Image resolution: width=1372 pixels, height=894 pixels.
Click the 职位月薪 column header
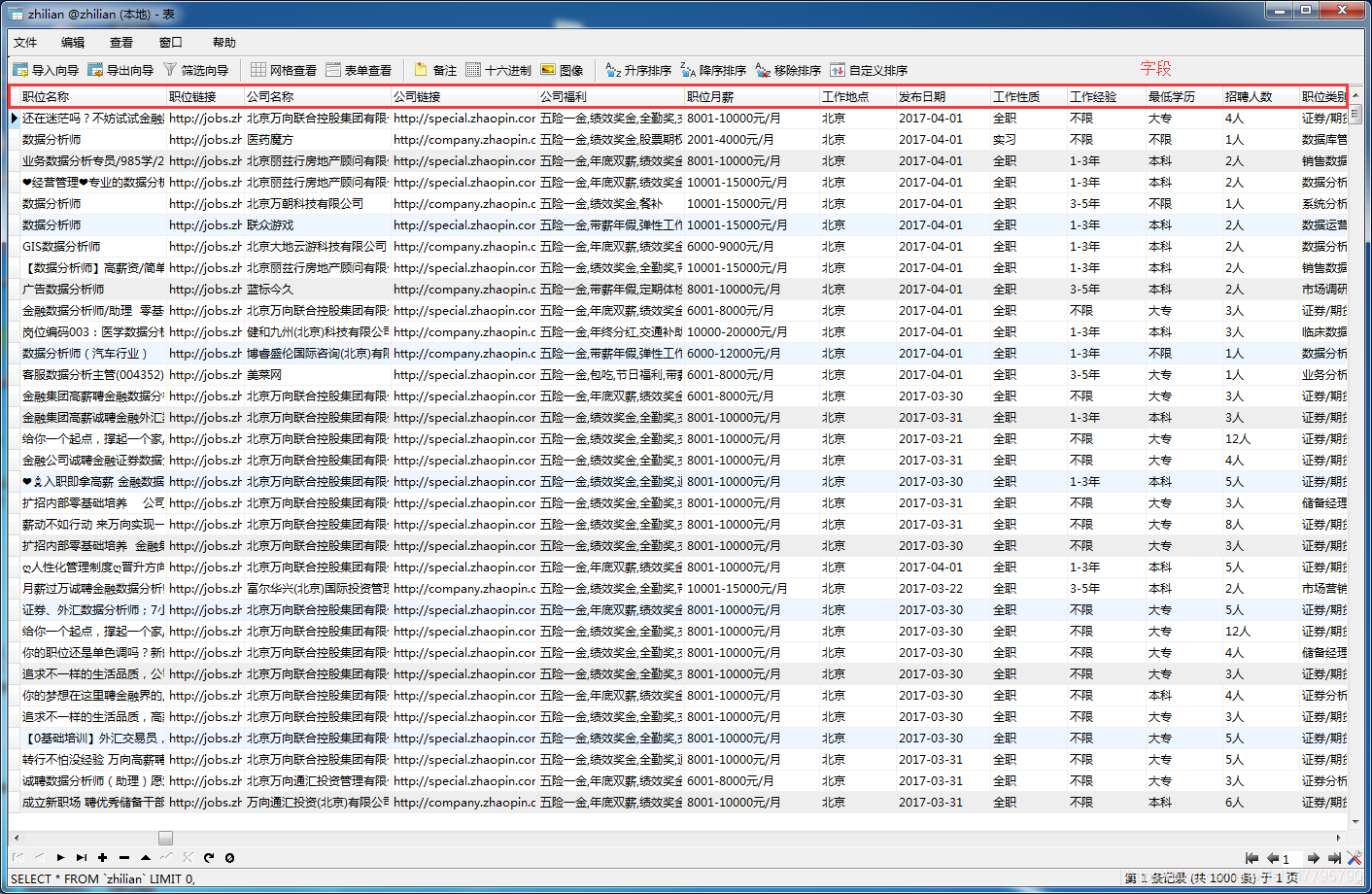(752, 96)
